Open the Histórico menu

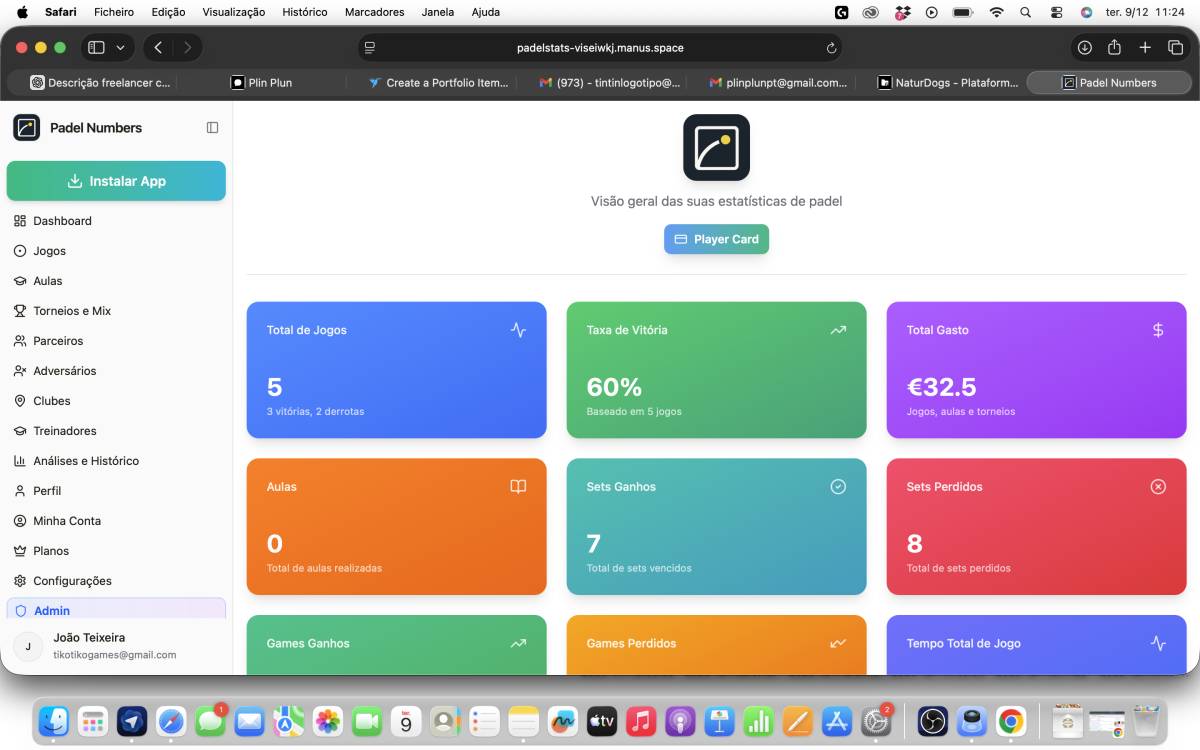(305, 12)
